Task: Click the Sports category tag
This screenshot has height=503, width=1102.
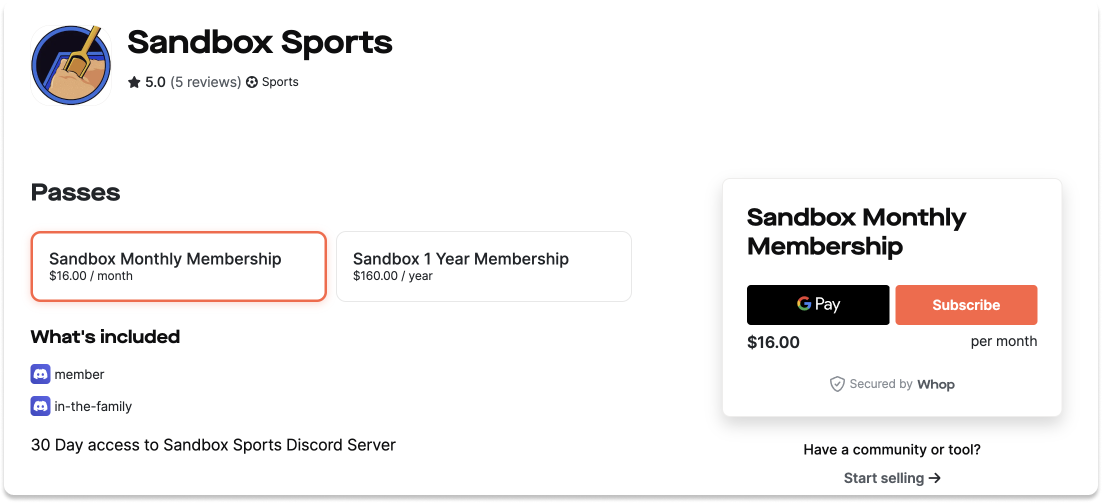Action: coord(272,82)
